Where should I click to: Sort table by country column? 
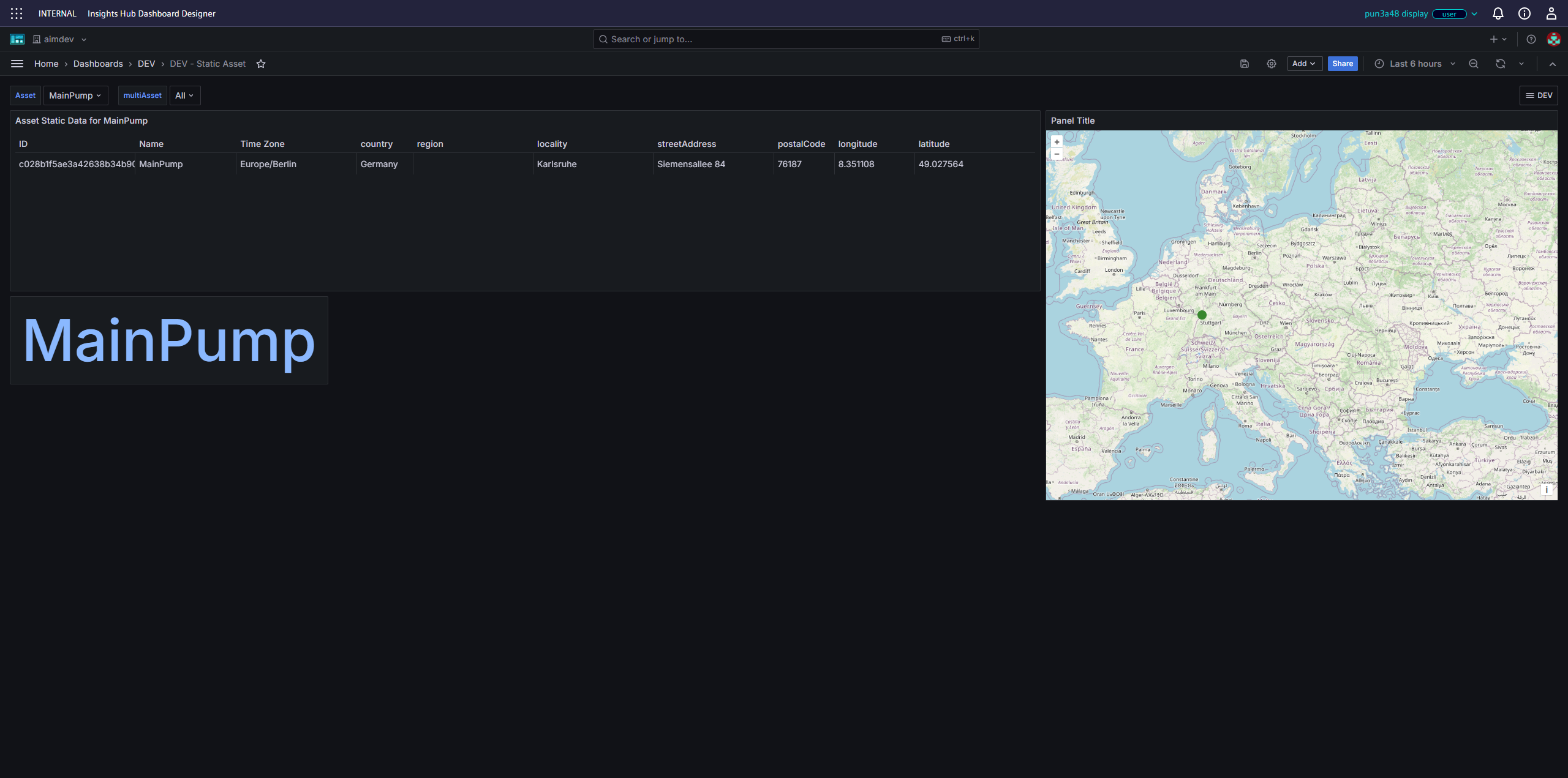376,144
